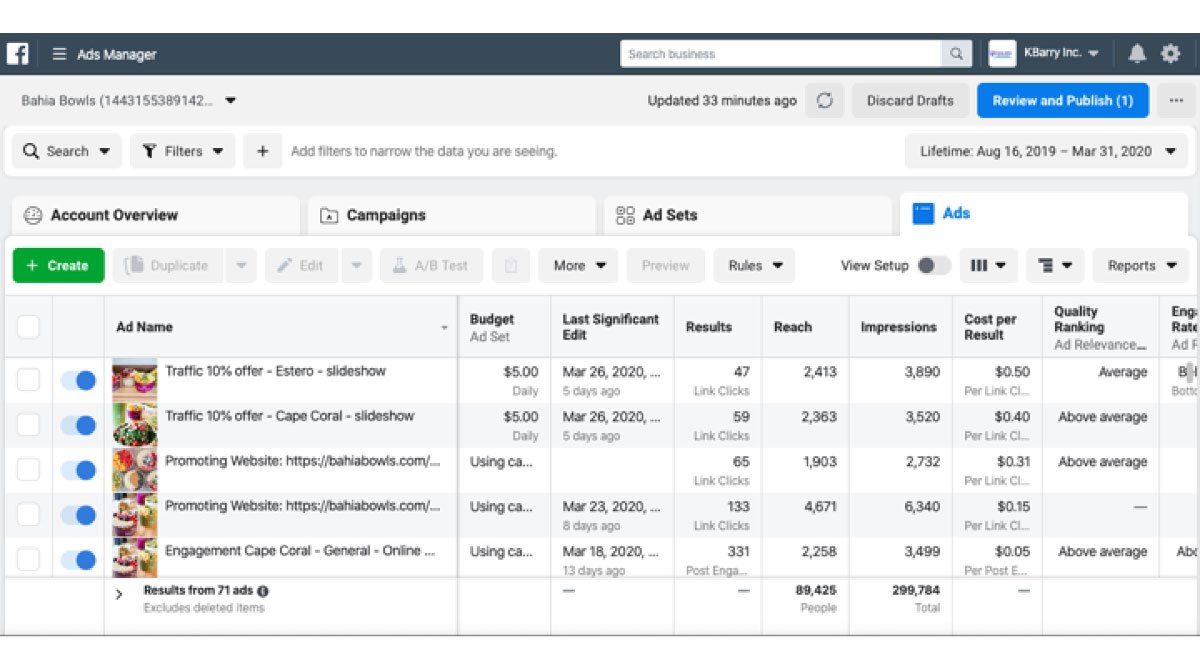Switch to the Campaigns tab
Screen dimensions: 1200x669
click(x=385, y=215)
